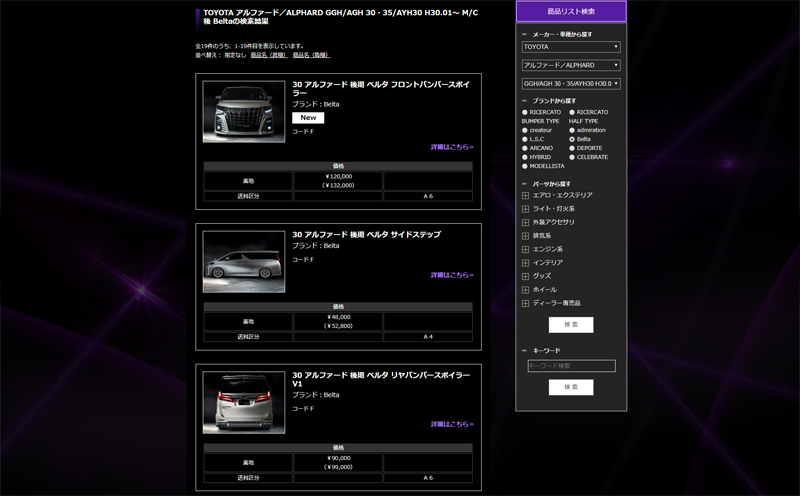The image size is (800, 496).
Task: Select the DEPORTE brand radio button
Action: coord(572,148)
